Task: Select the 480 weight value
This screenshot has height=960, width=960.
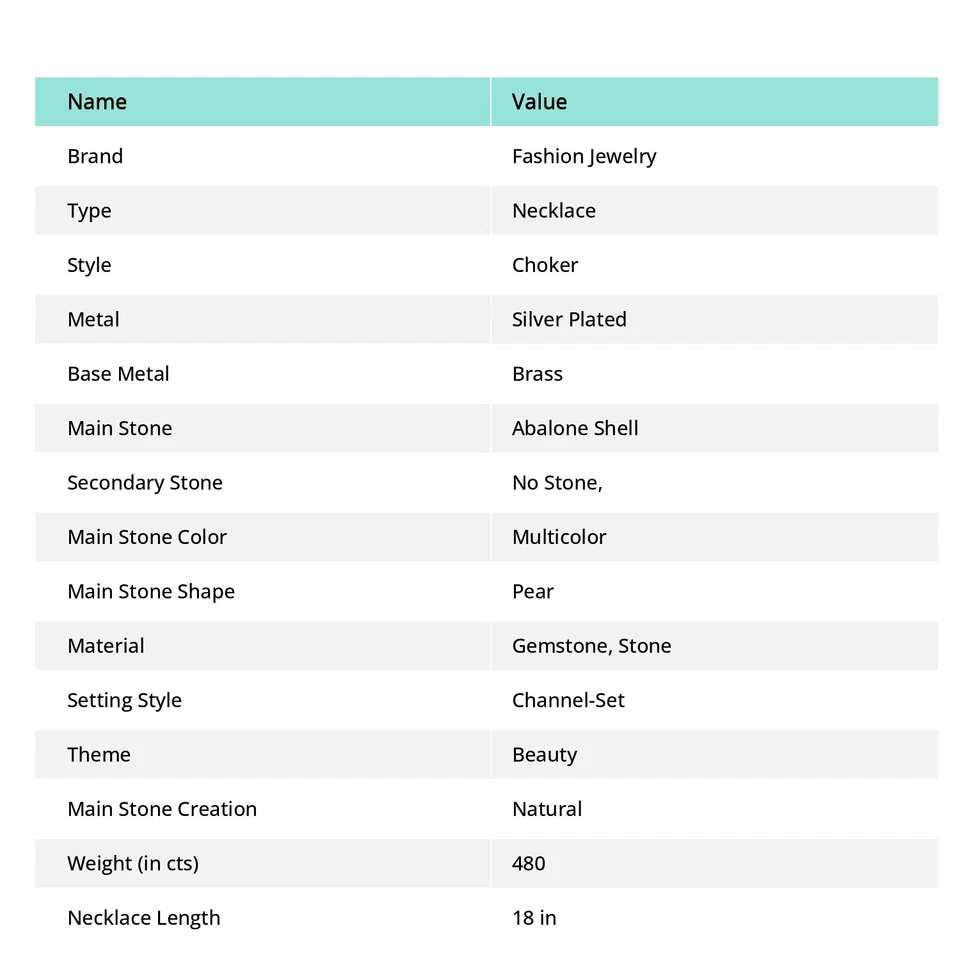Action: 529,863
